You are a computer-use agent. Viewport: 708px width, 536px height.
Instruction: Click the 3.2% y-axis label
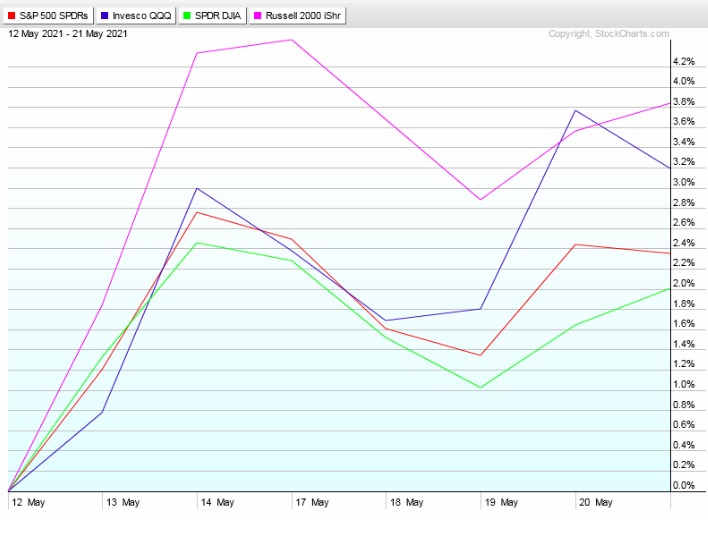point(684,162)
